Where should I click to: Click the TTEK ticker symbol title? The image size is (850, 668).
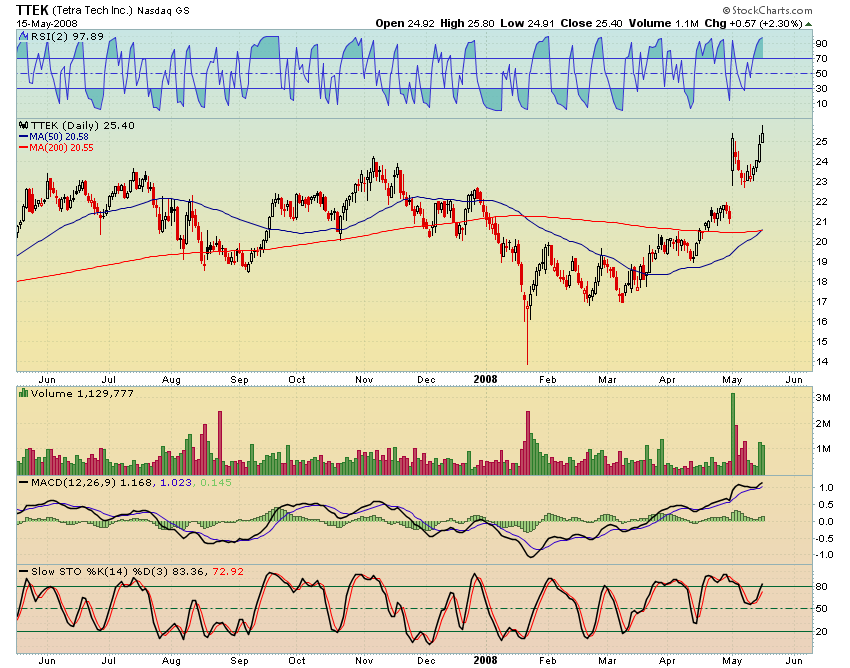pyautogui.click(x=33, y=10)
